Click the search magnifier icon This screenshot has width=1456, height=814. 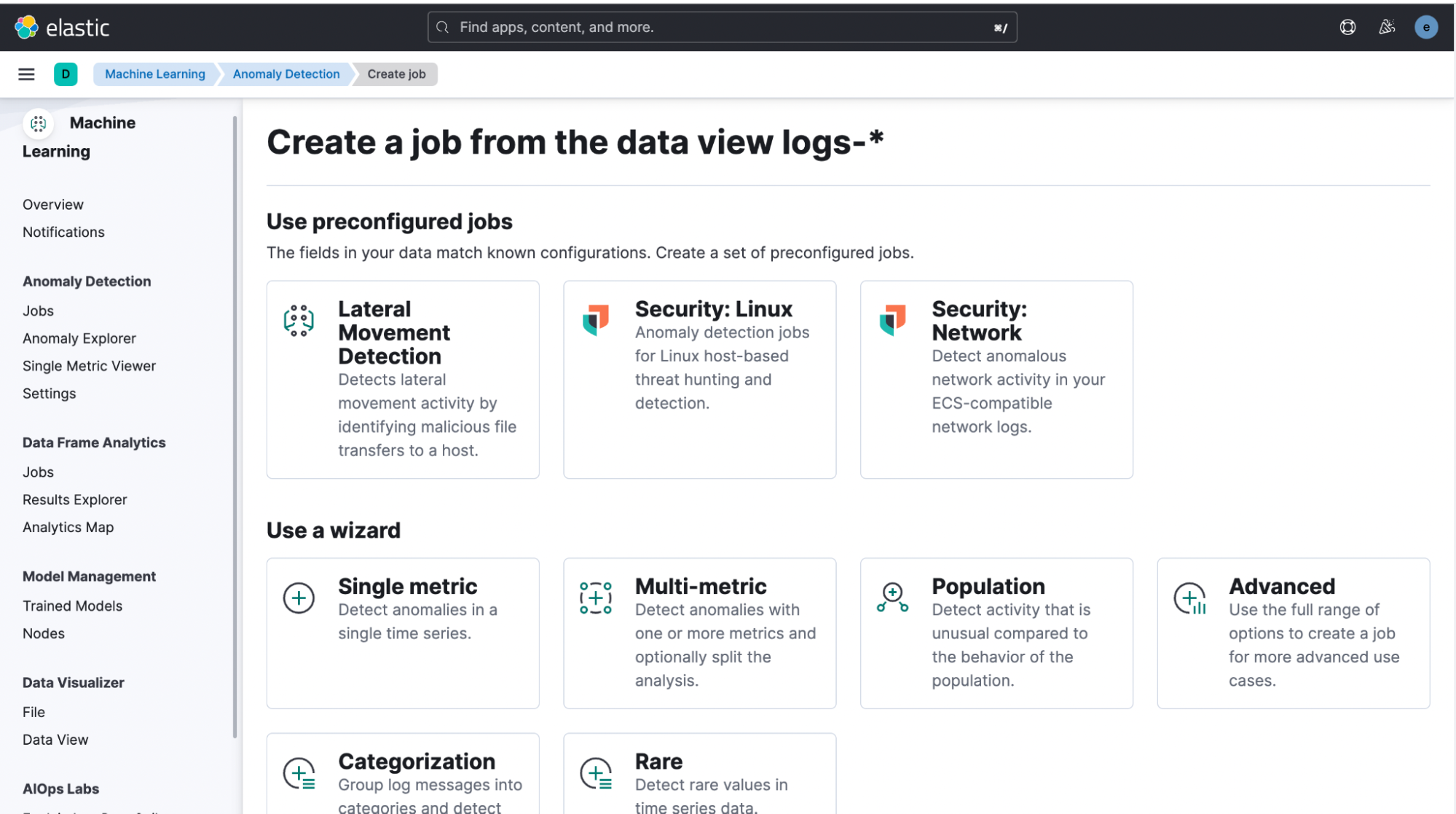point(442,28)
